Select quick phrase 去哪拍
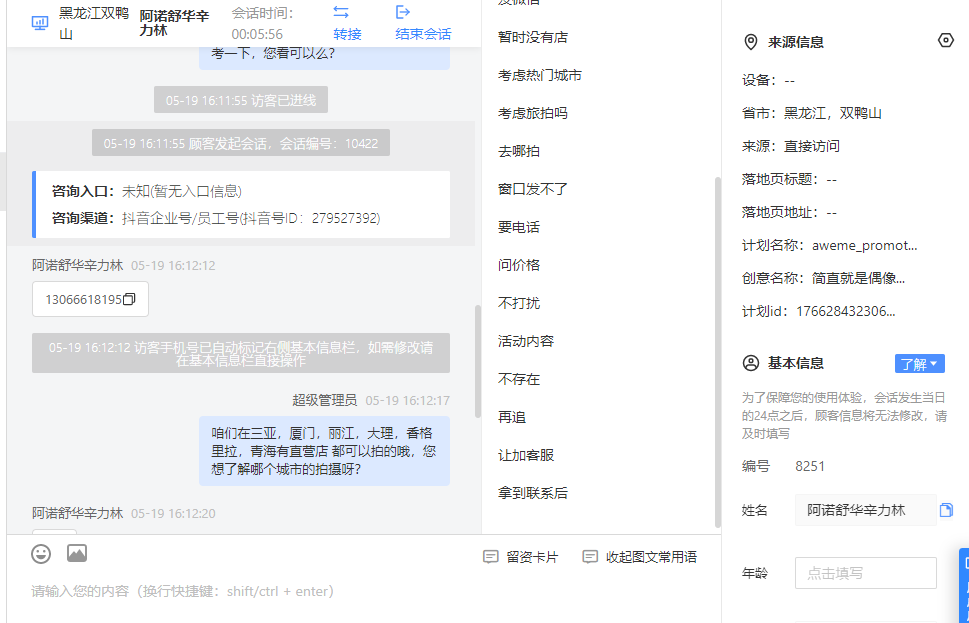 (519, 151)
